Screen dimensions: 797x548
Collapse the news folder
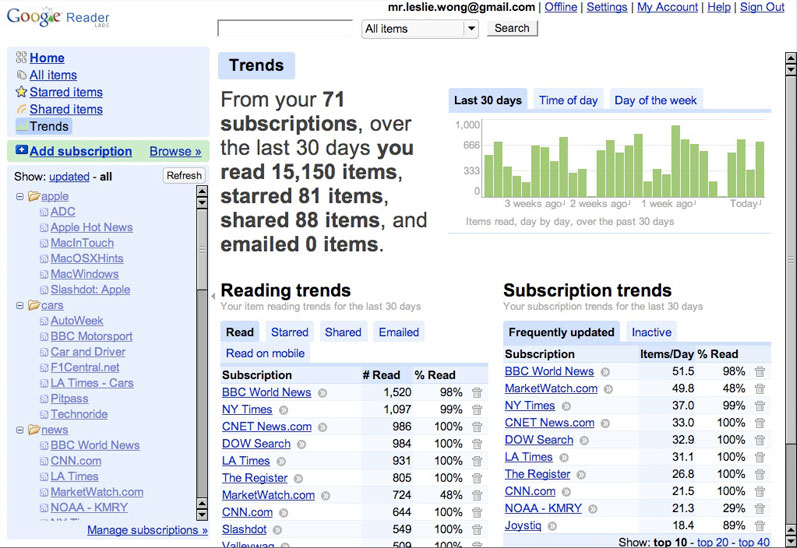click(20, 430)
